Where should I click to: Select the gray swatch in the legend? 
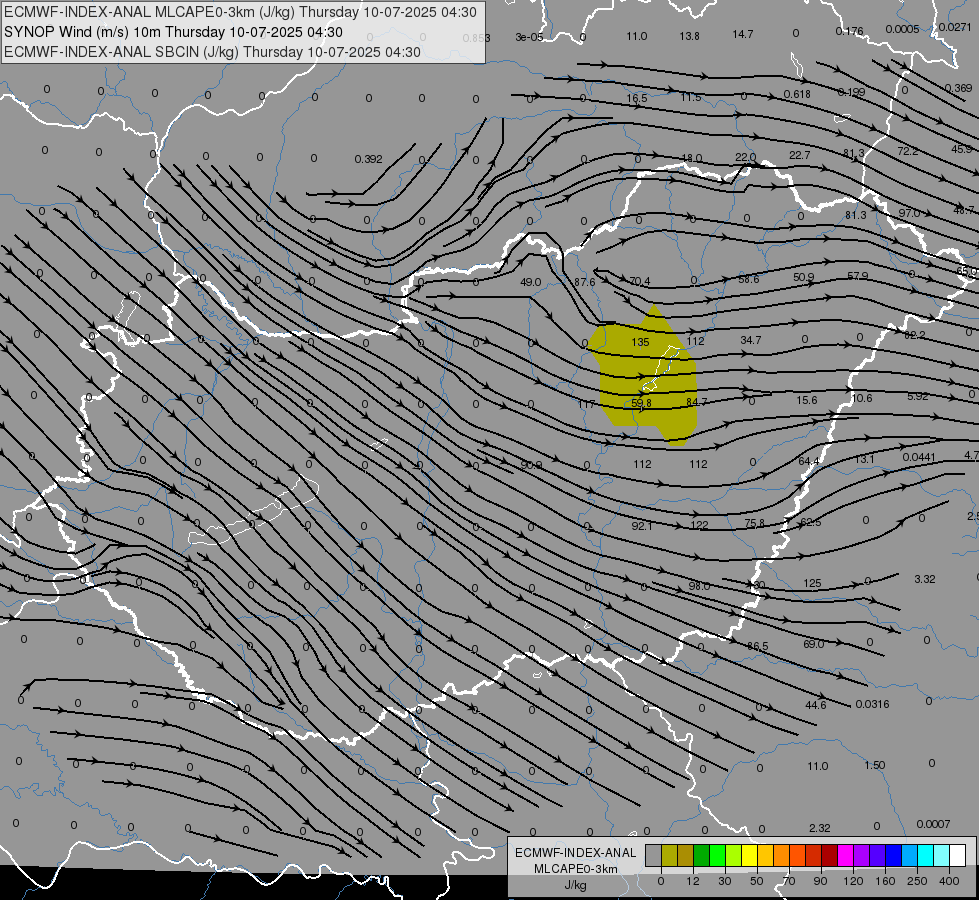tap(654, 856)
